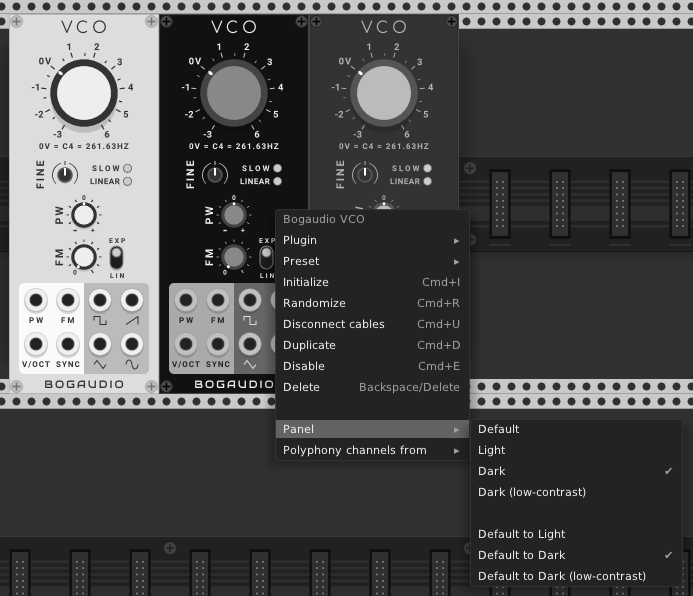Click the V/OCT input jack on light VCO
The image size is (693, 596).
click(36, 344)
